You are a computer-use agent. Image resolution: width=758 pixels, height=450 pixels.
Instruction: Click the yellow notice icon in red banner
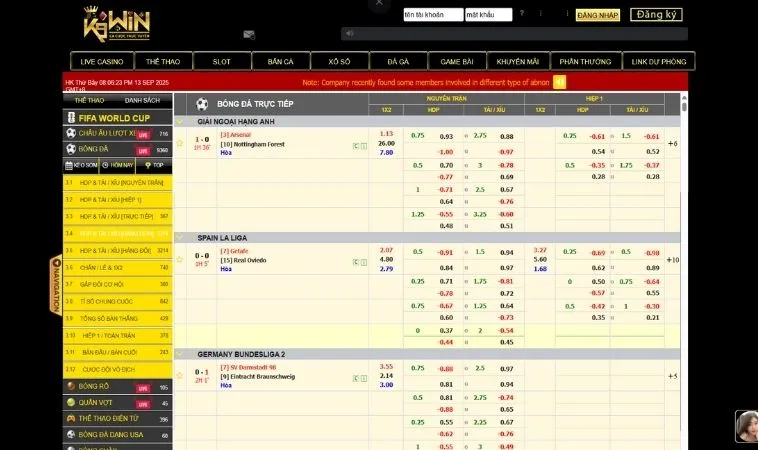click(559, 82)
